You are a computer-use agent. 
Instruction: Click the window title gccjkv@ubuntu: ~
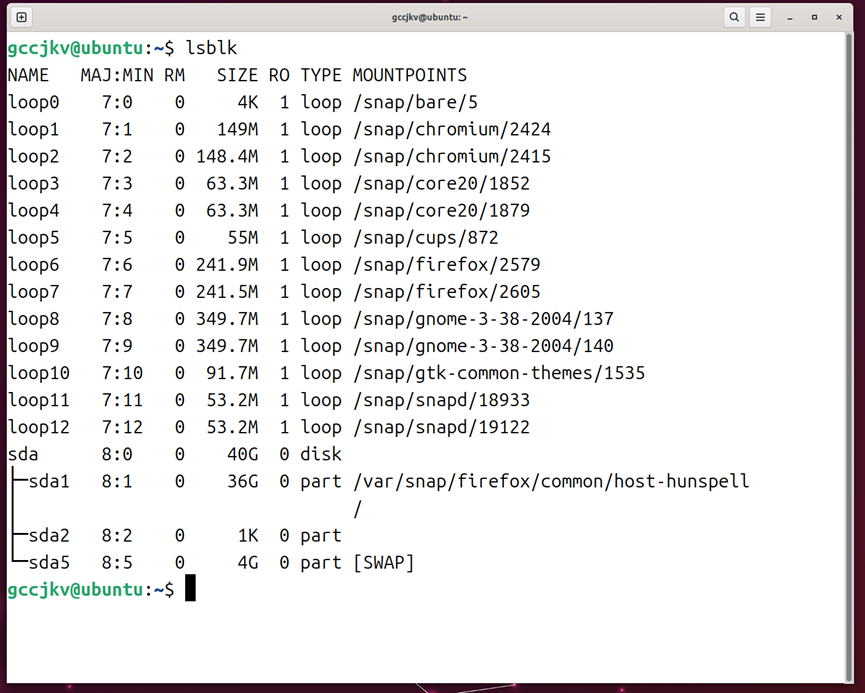point(430,17)
